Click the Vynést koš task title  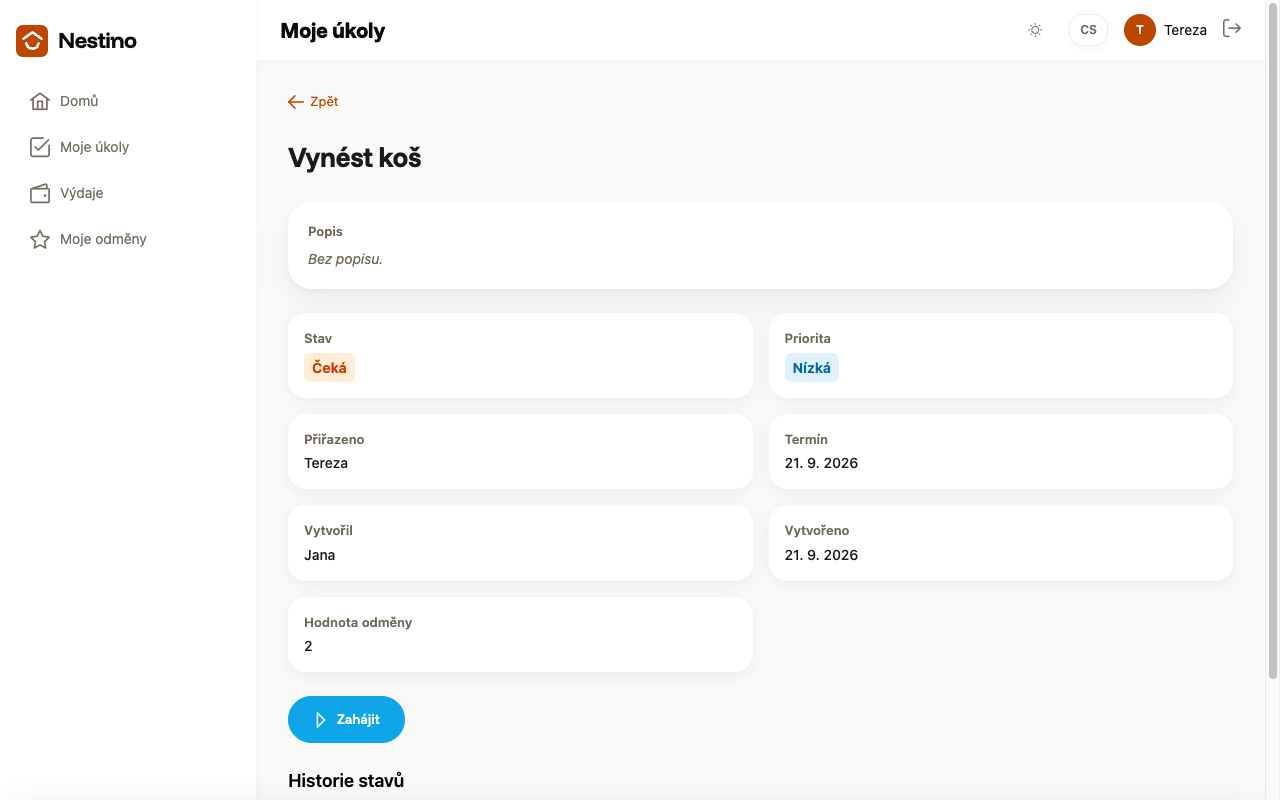click(355, 158)
